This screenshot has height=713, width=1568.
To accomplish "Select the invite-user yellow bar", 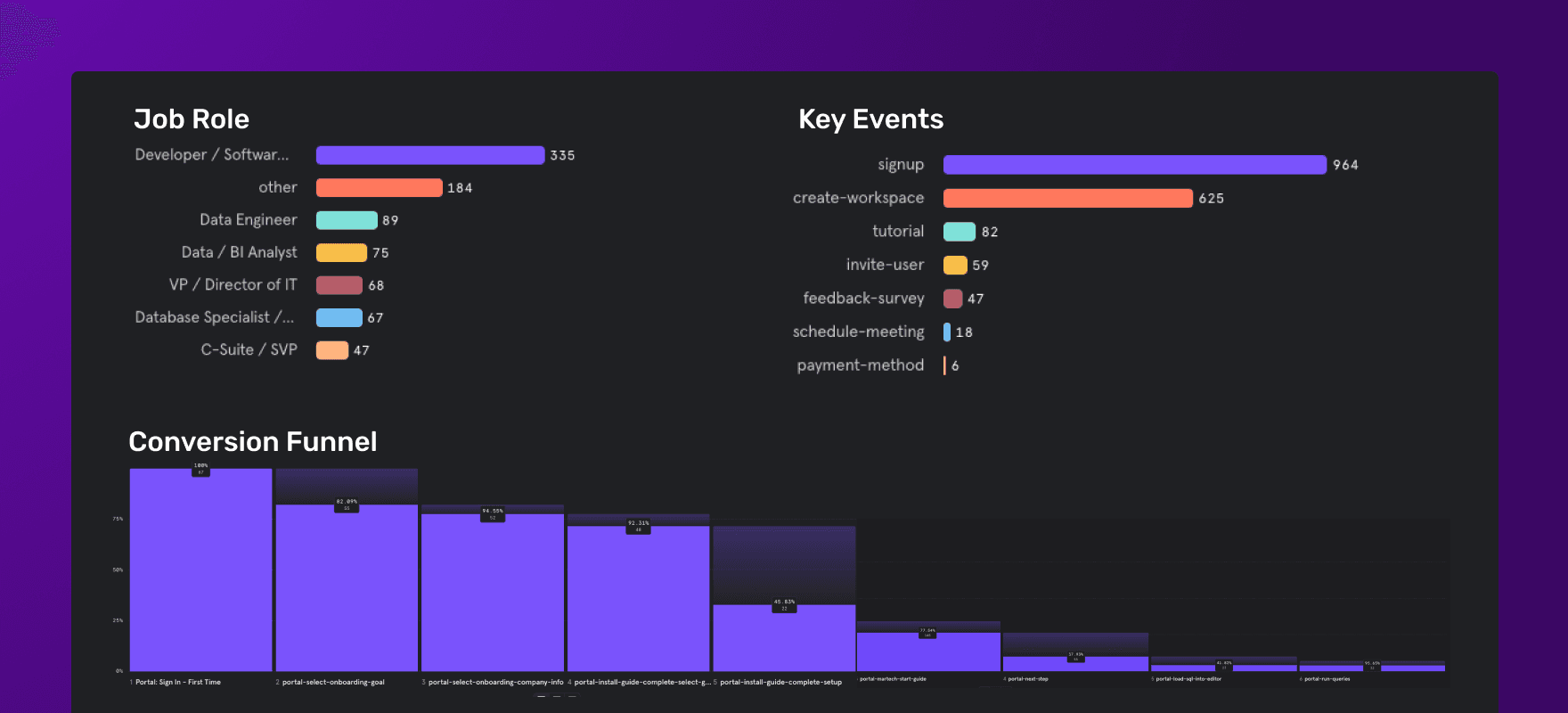I will click(x=955, y=265).
